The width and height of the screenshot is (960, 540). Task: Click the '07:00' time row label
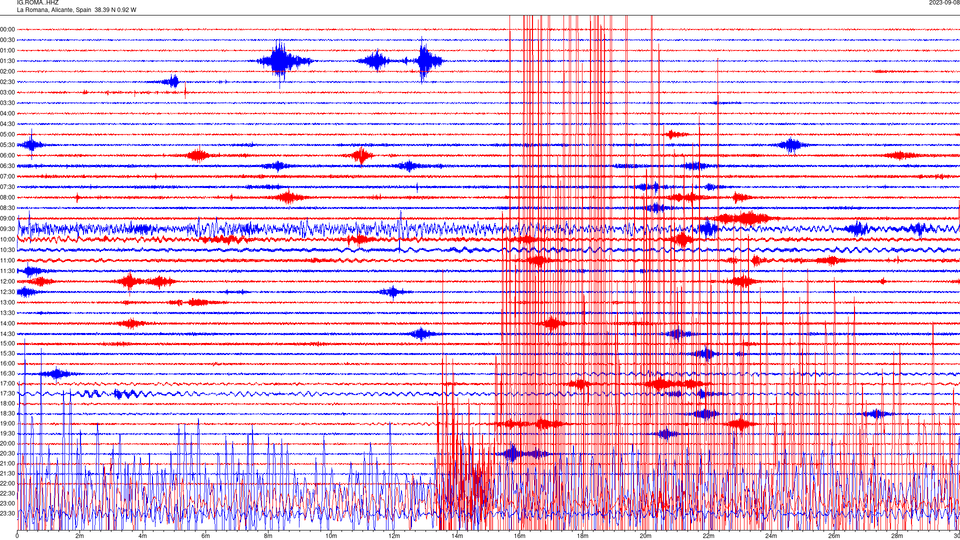pos(8,176)
